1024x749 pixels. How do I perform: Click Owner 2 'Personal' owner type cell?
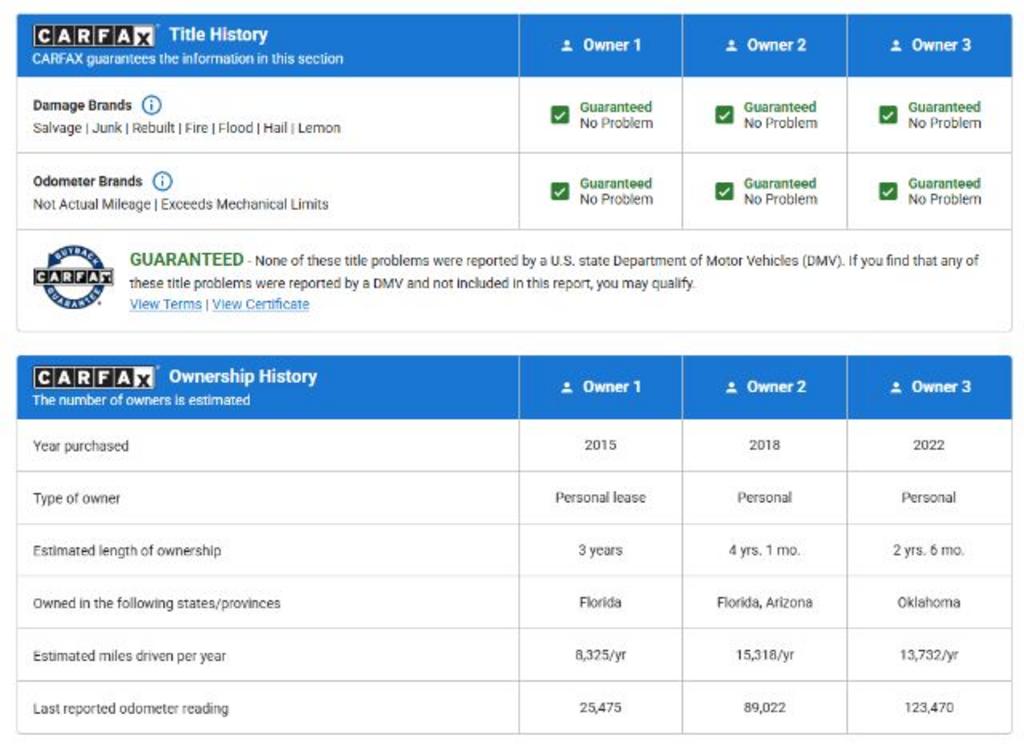click(x=765, y=498)
